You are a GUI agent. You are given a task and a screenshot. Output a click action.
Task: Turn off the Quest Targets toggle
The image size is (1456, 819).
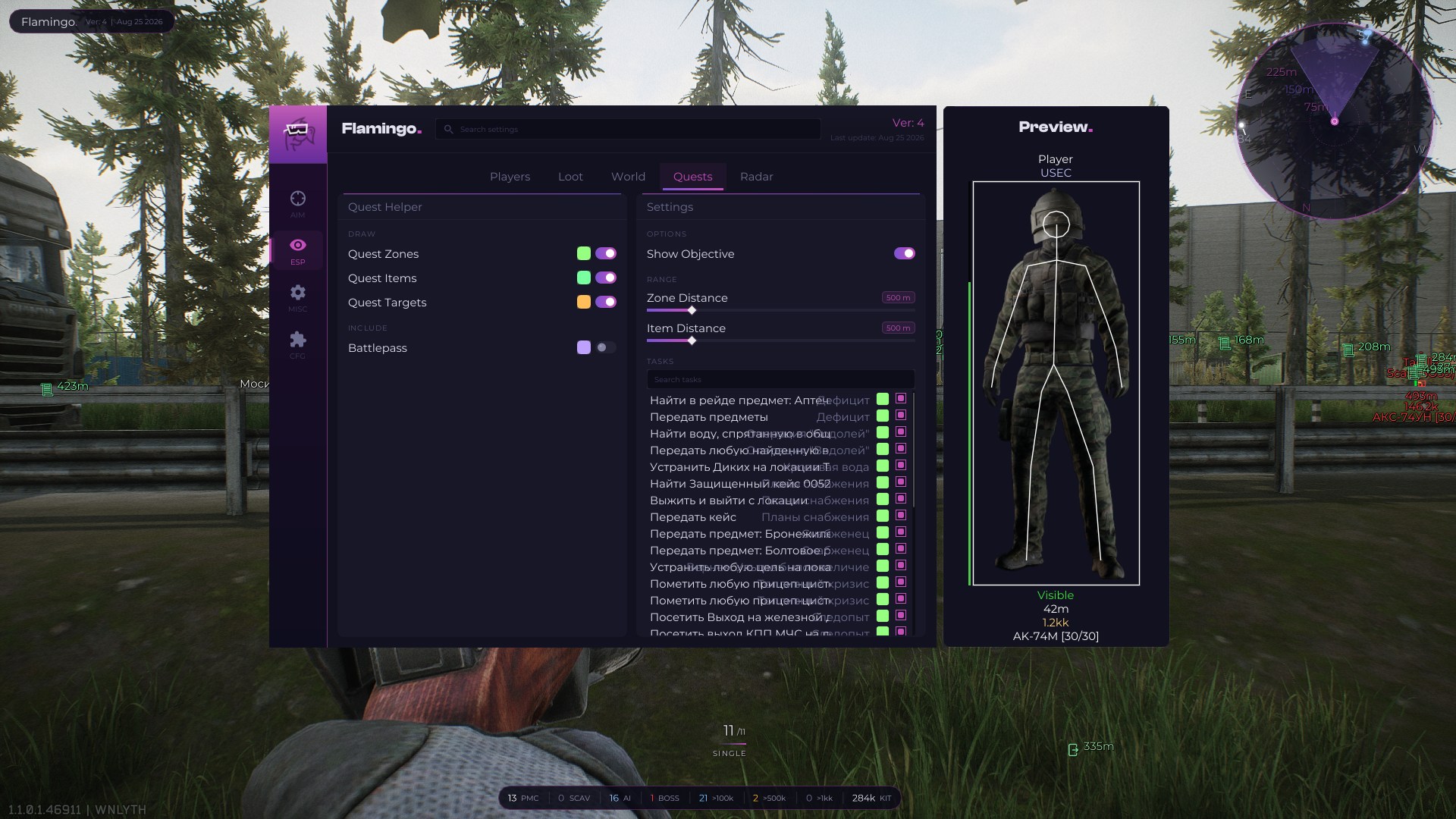[605, 303]
